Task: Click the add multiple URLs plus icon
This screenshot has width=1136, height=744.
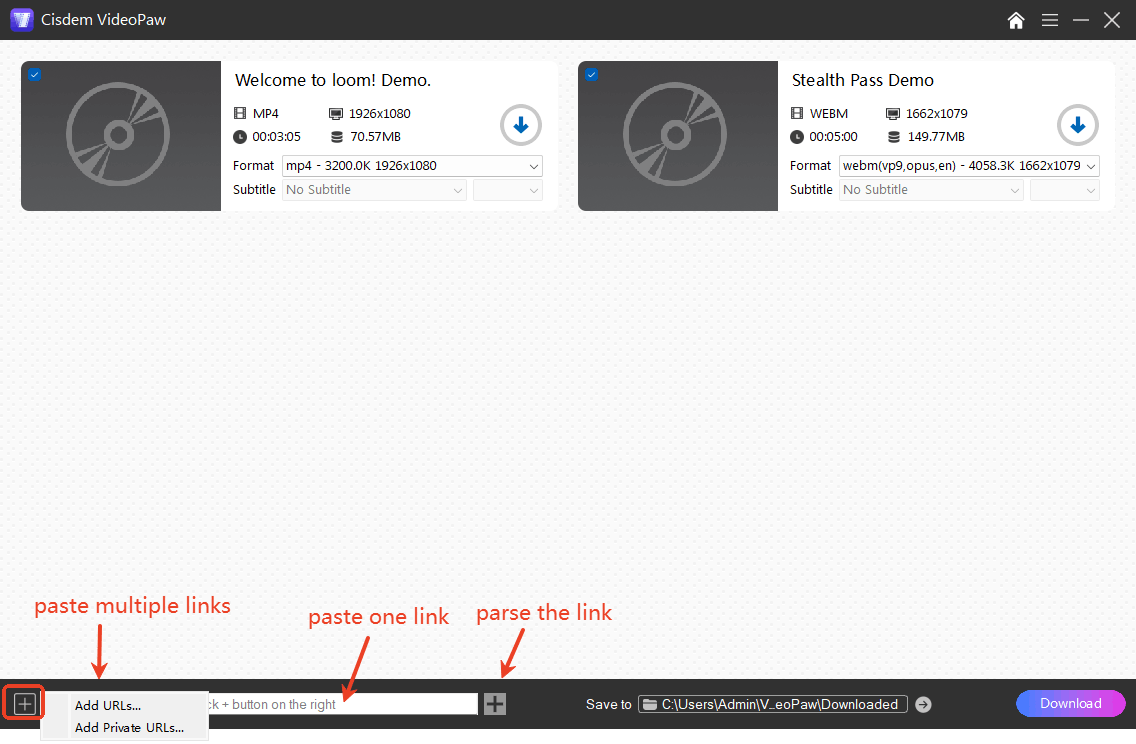Action: 25,703
